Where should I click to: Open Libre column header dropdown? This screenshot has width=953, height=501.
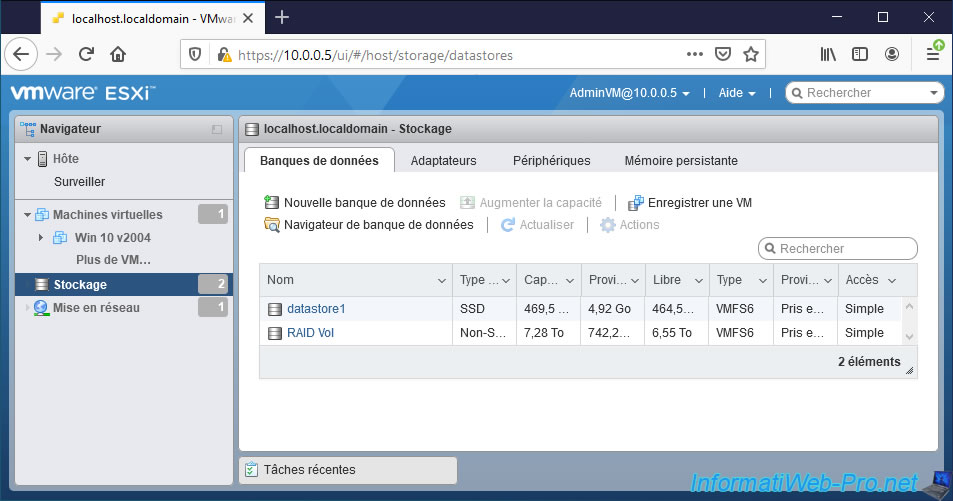tap(698, 280)
